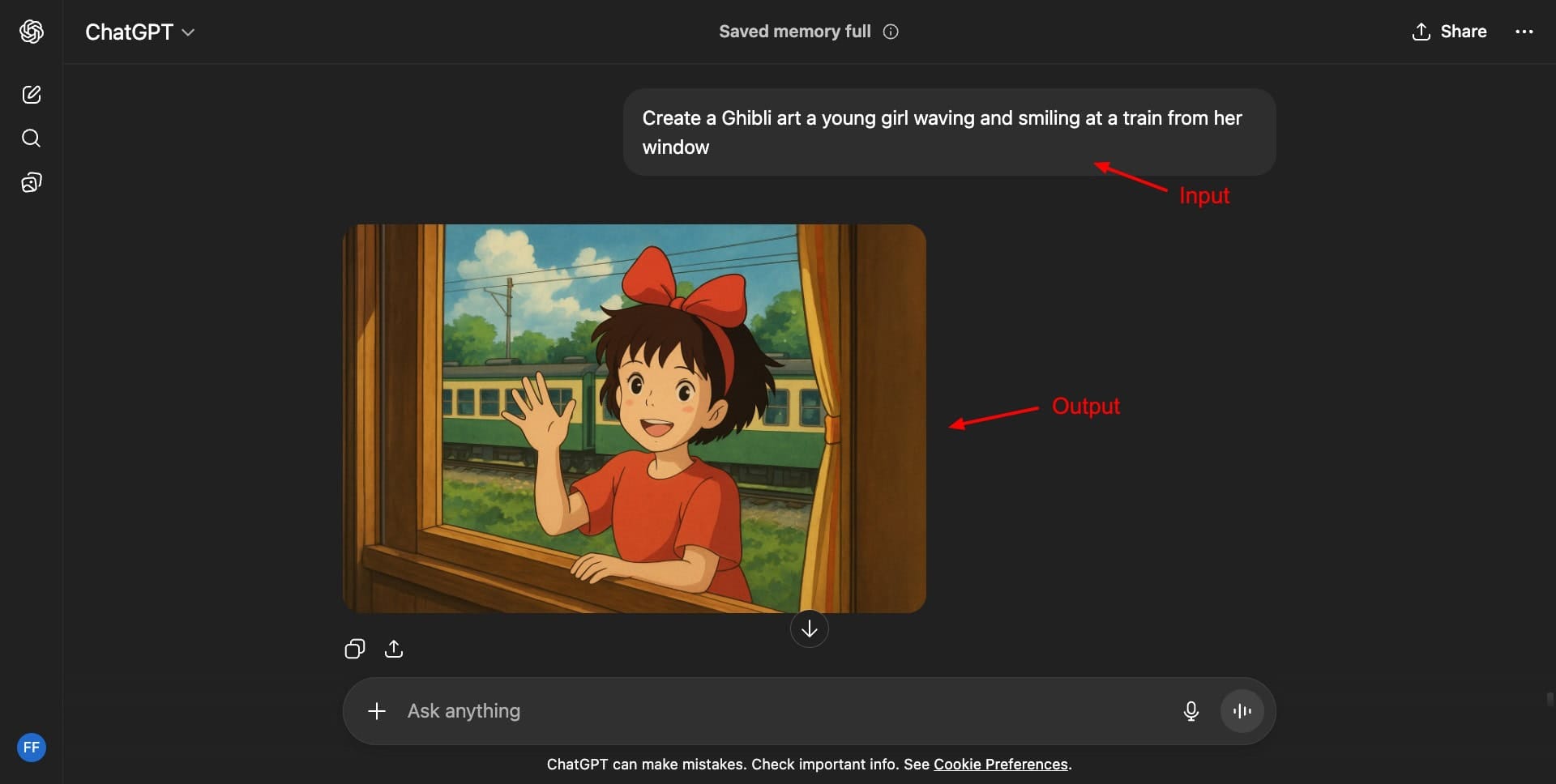The image size is (1556, 784).
Task: Activate the microphone dictation icon
Action: click(1191, 711)
